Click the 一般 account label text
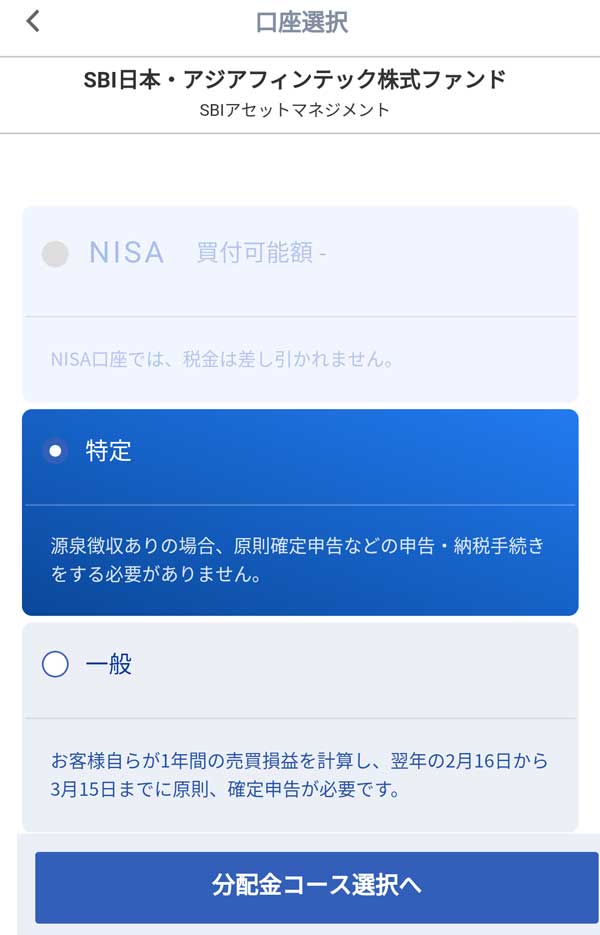This screenshot has width=600, height=935. 108,664
